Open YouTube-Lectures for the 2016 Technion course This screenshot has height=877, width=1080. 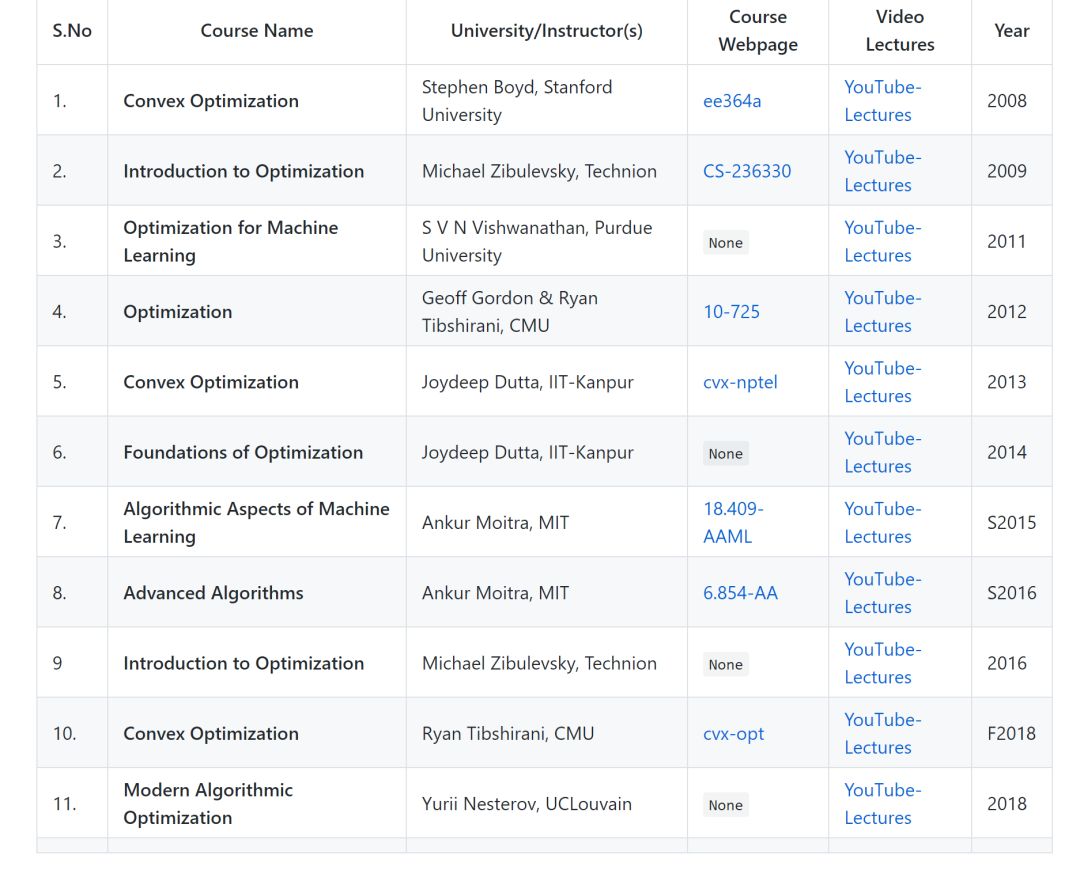pos(882,663)
